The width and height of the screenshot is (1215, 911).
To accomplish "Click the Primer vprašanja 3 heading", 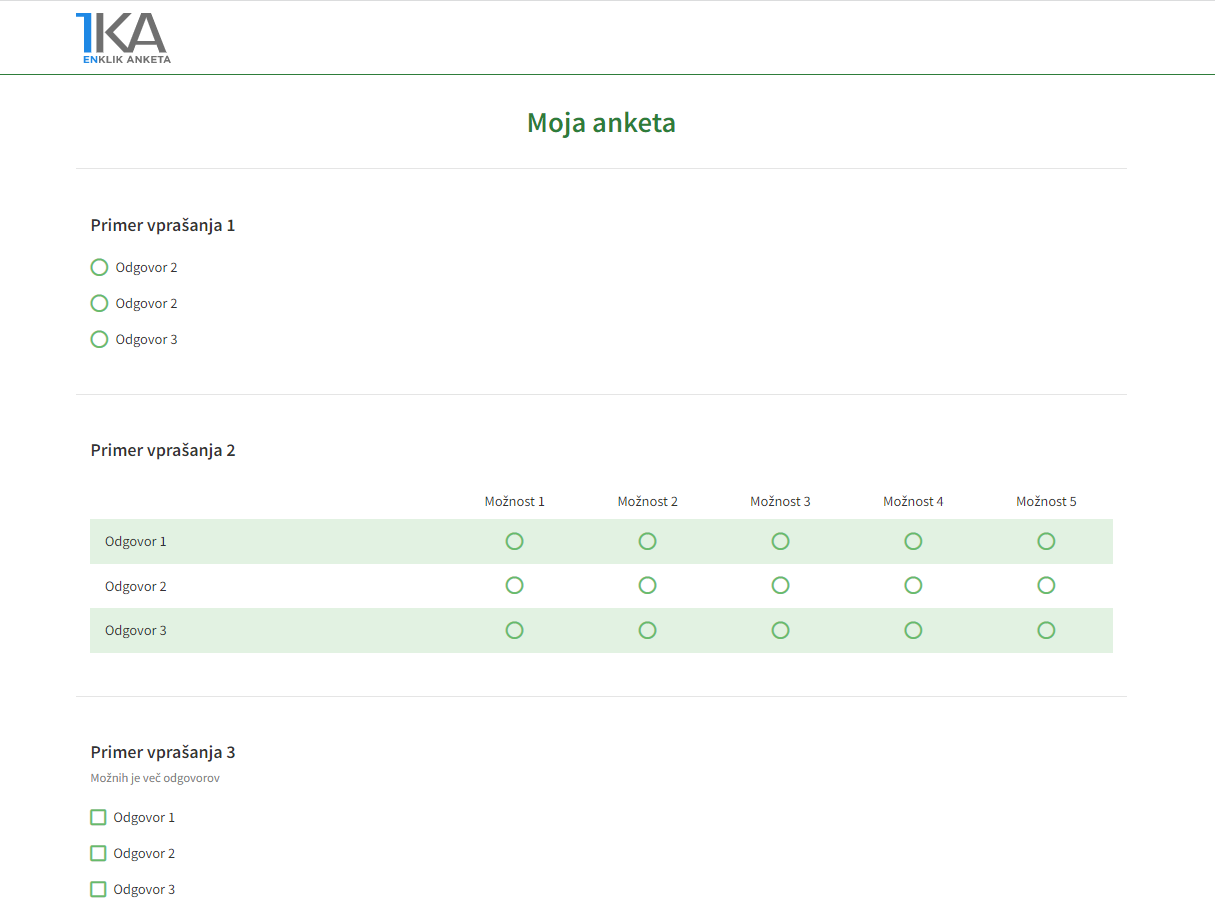I will tap(163, 752).
